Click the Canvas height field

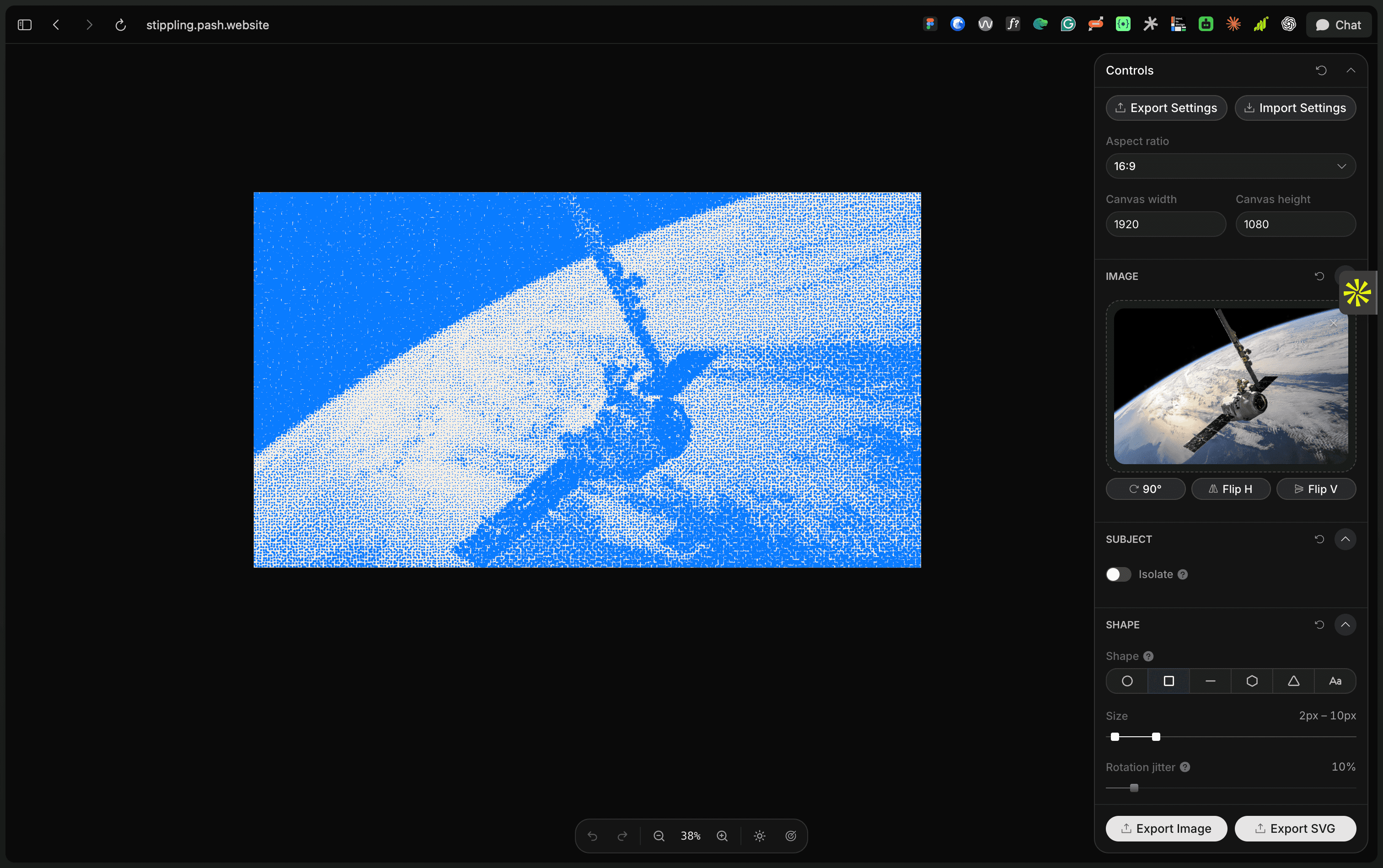1295,224
